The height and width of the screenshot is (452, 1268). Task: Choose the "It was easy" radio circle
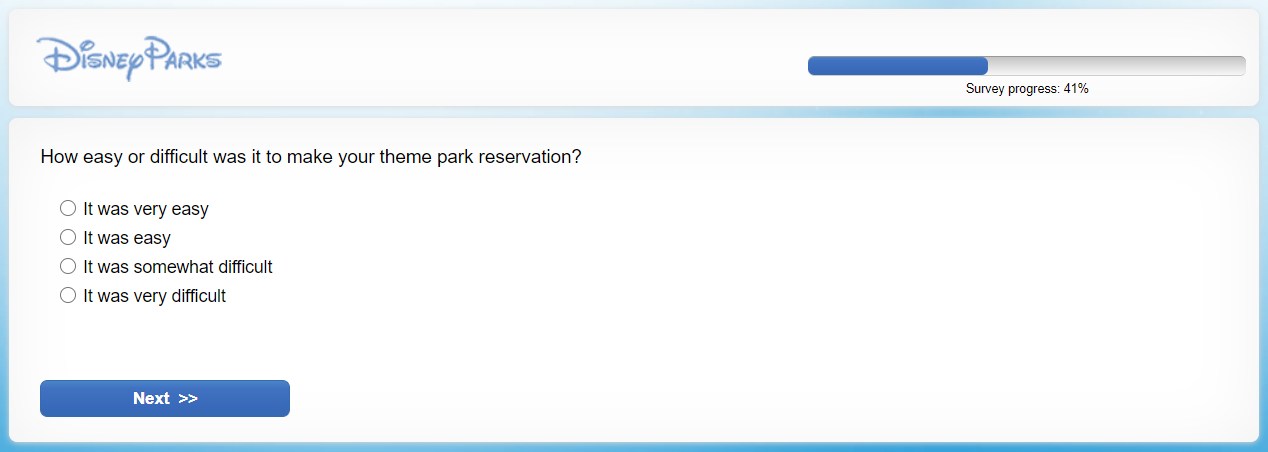coord(68,238)
